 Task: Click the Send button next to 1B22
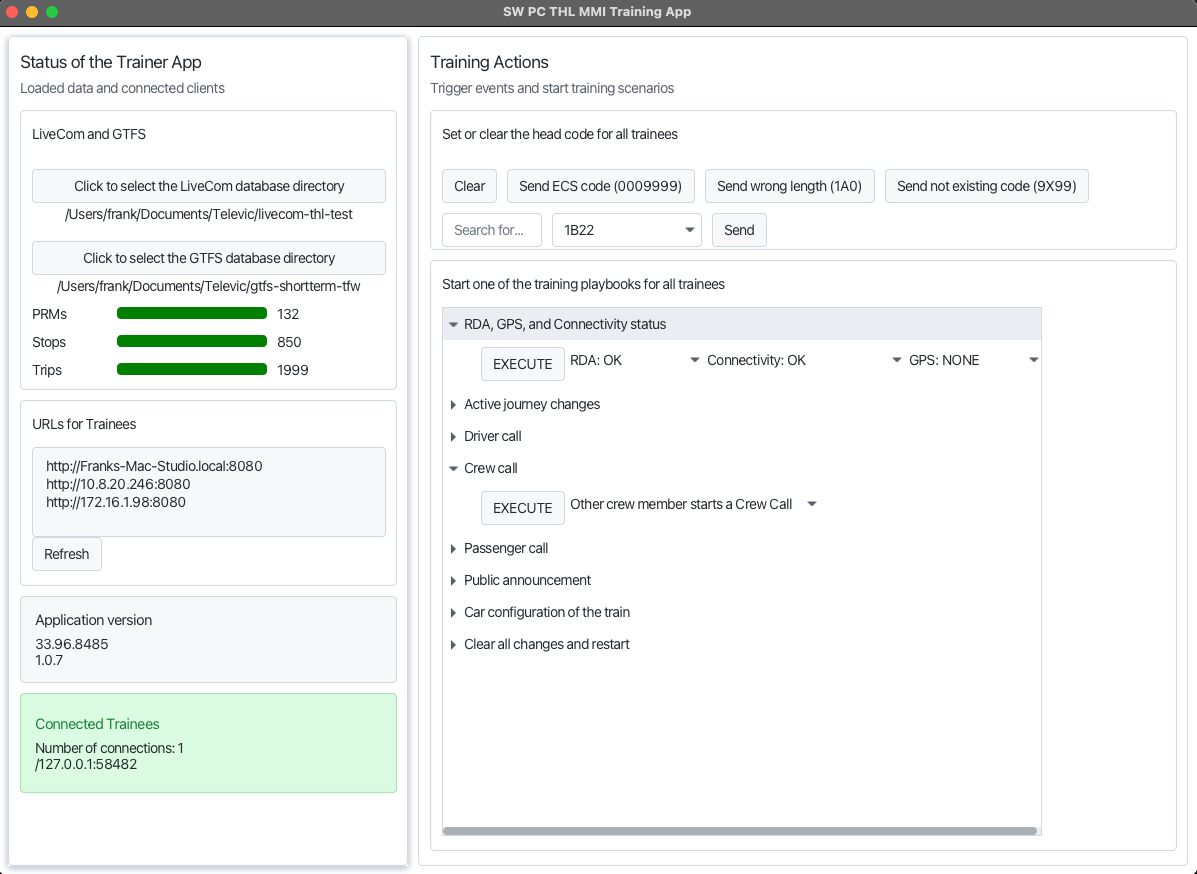(739, 231)
